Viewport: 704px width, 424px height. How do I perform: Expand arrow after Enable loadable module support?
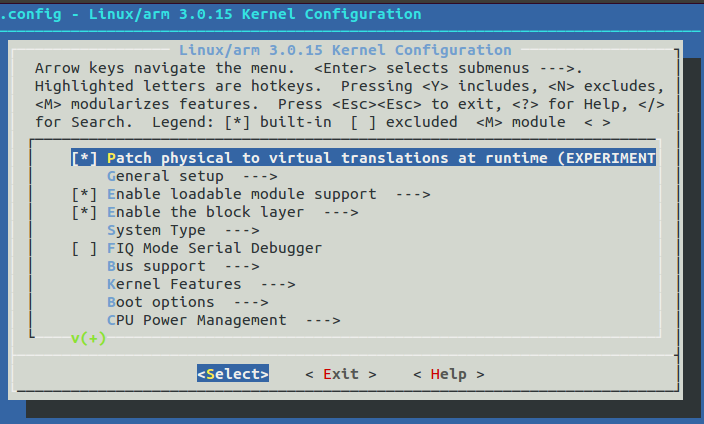coord(413,194)
